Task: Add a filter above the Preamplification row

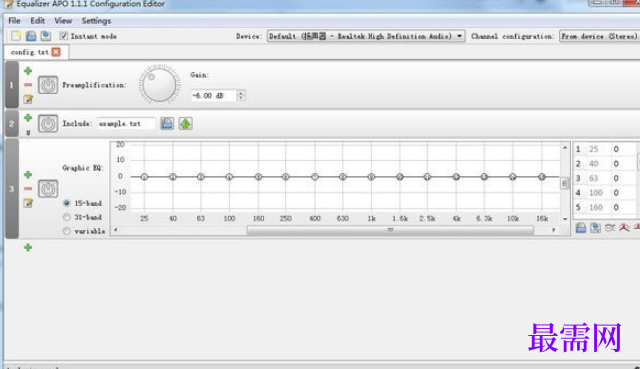Action: click(x=28, y=71)
